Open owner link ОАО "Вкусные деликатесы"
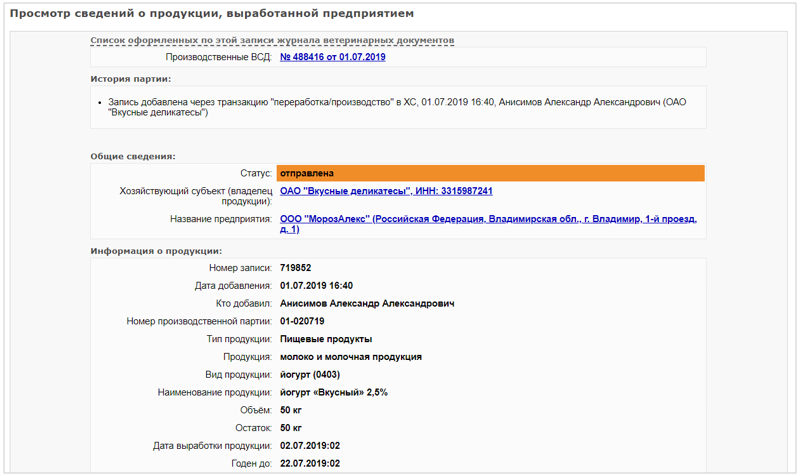Viewport: 800px width, 476px height. (386, 191)
